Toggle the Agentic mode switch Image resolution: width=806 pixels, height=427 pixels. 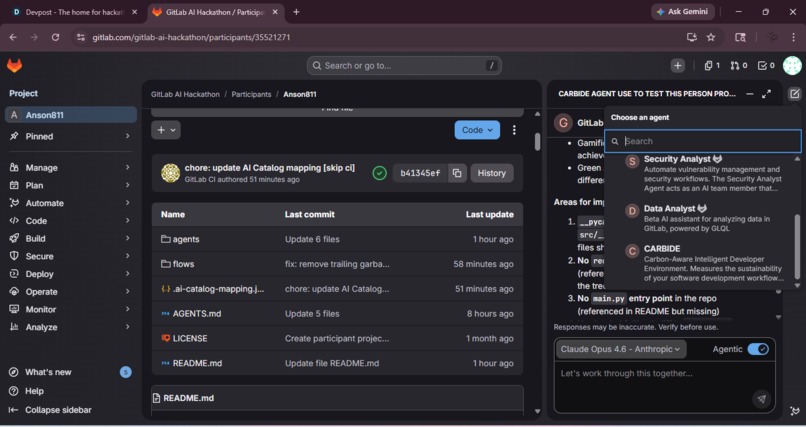(x=758, y=349)
